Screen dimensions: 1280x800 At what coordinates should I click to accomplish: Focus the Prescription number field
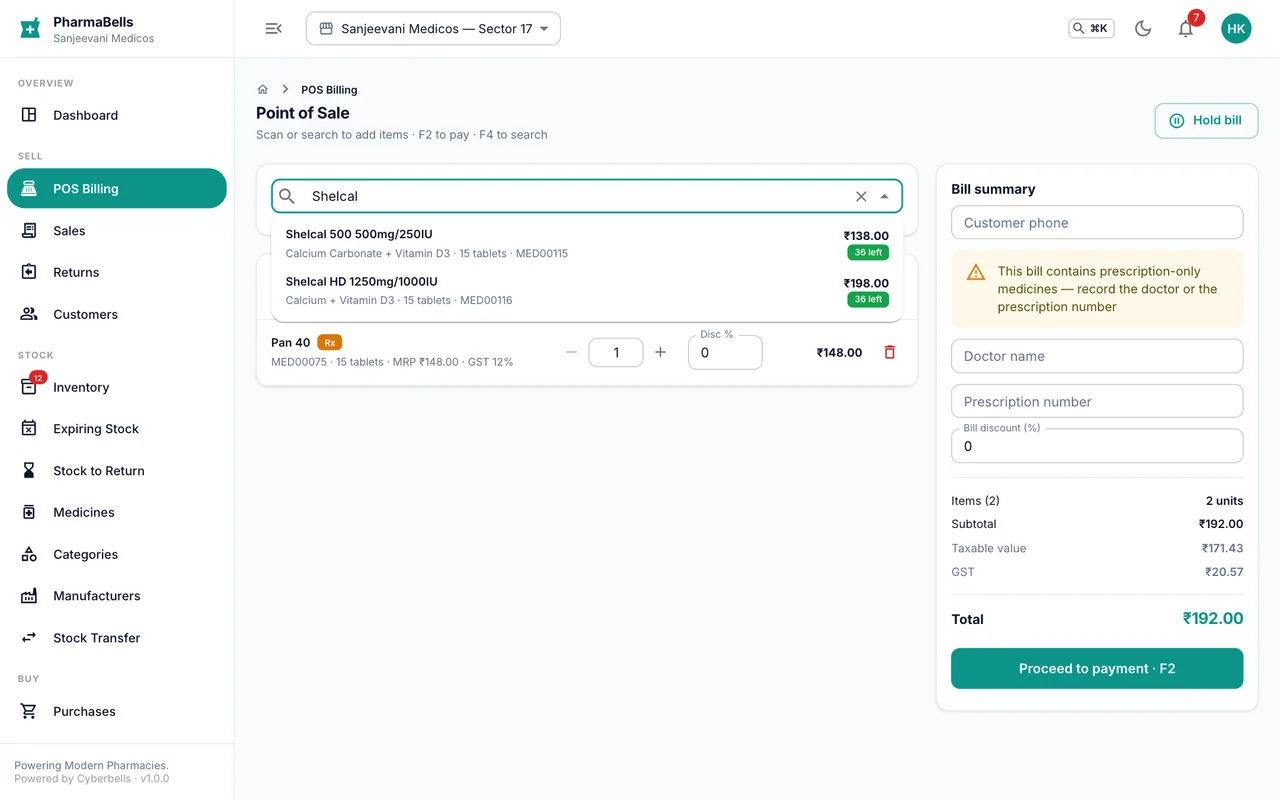click(1097, 401)
